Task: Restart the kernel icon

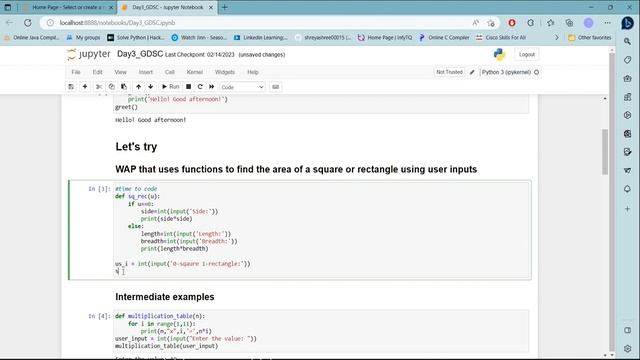Action: 200,87
